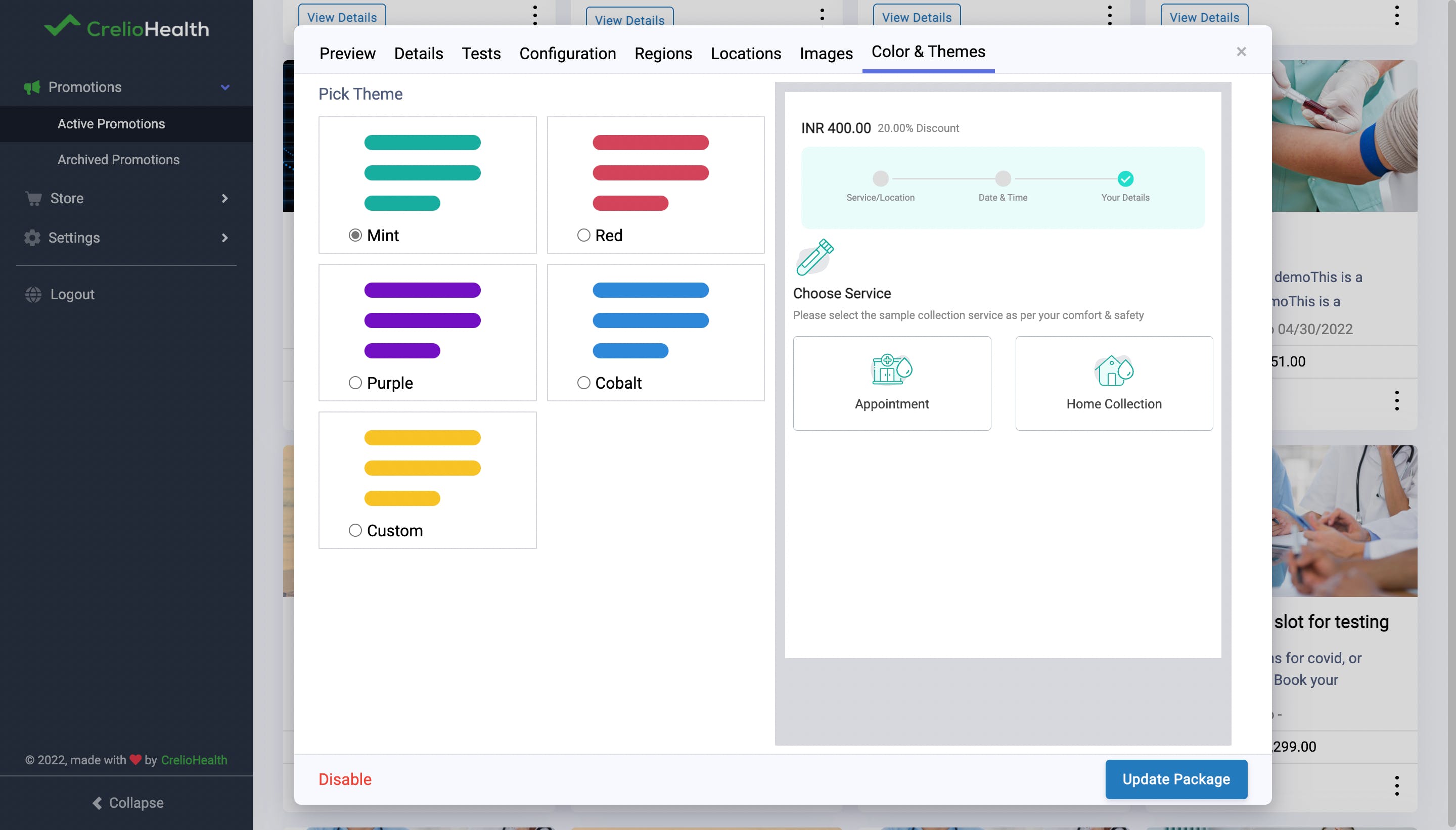The height and width of the screenshot is (830, 1456).
Task: Click the Promotions megaphone icon
Action: [32, 87]
